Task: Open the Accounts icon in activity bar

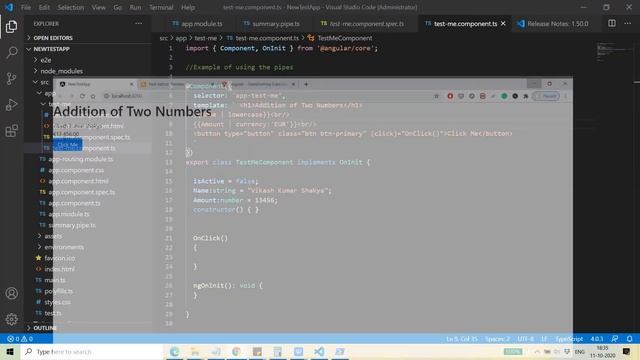Action: coord(11,293)
